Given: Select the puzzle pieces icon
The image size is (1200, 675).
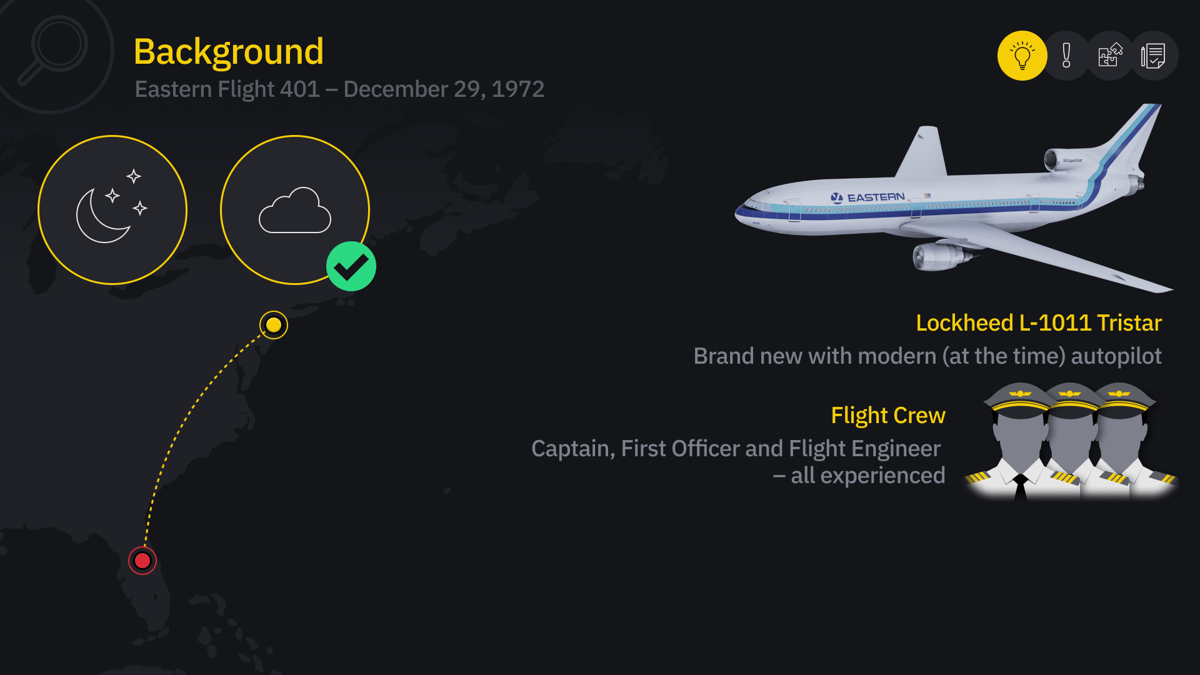Looking at the screenshot, I should point(1110,56).
